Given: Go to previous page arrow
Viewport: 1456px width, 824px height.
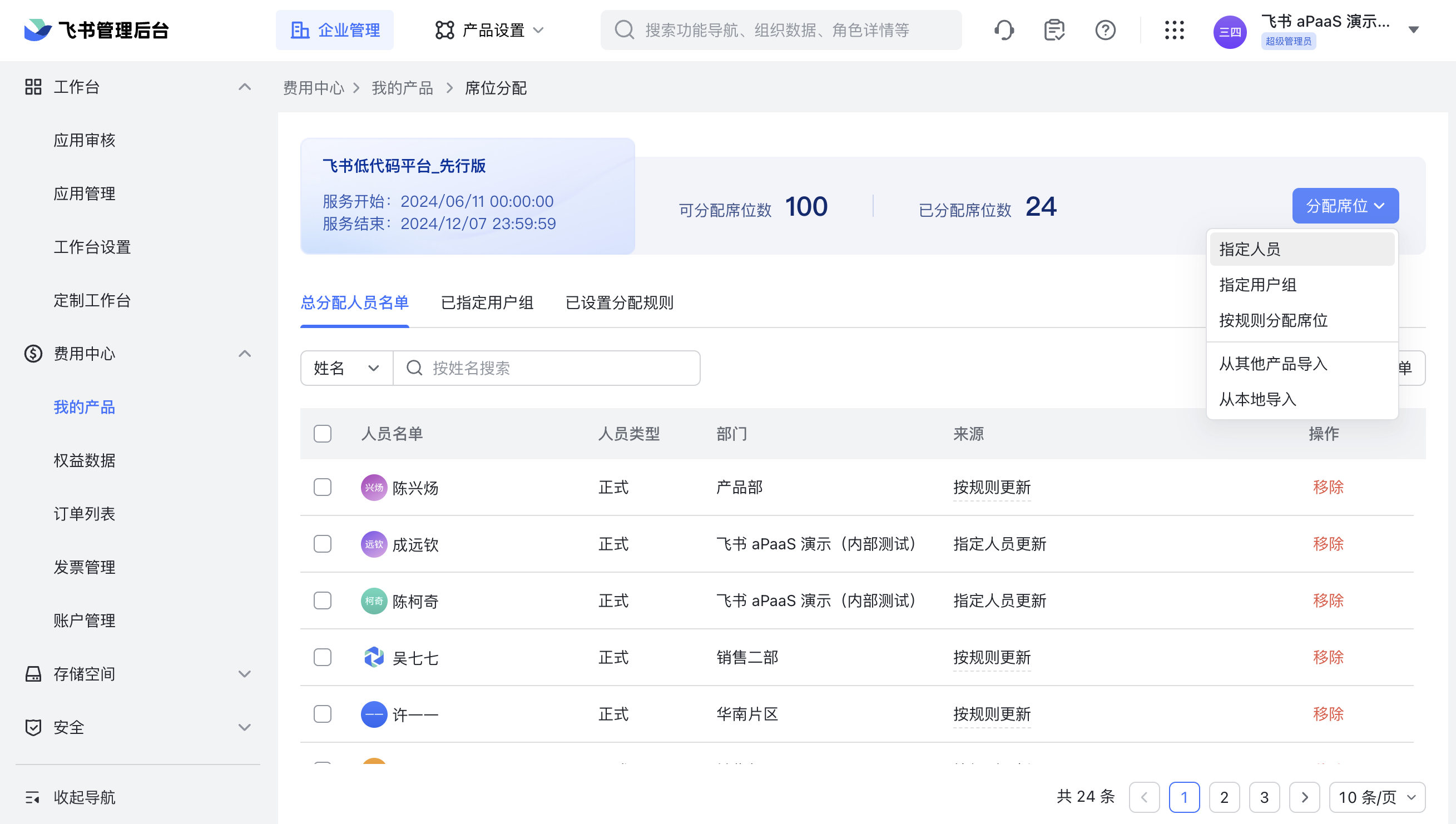Looking at the screenshot, I should click(1144, 797).
